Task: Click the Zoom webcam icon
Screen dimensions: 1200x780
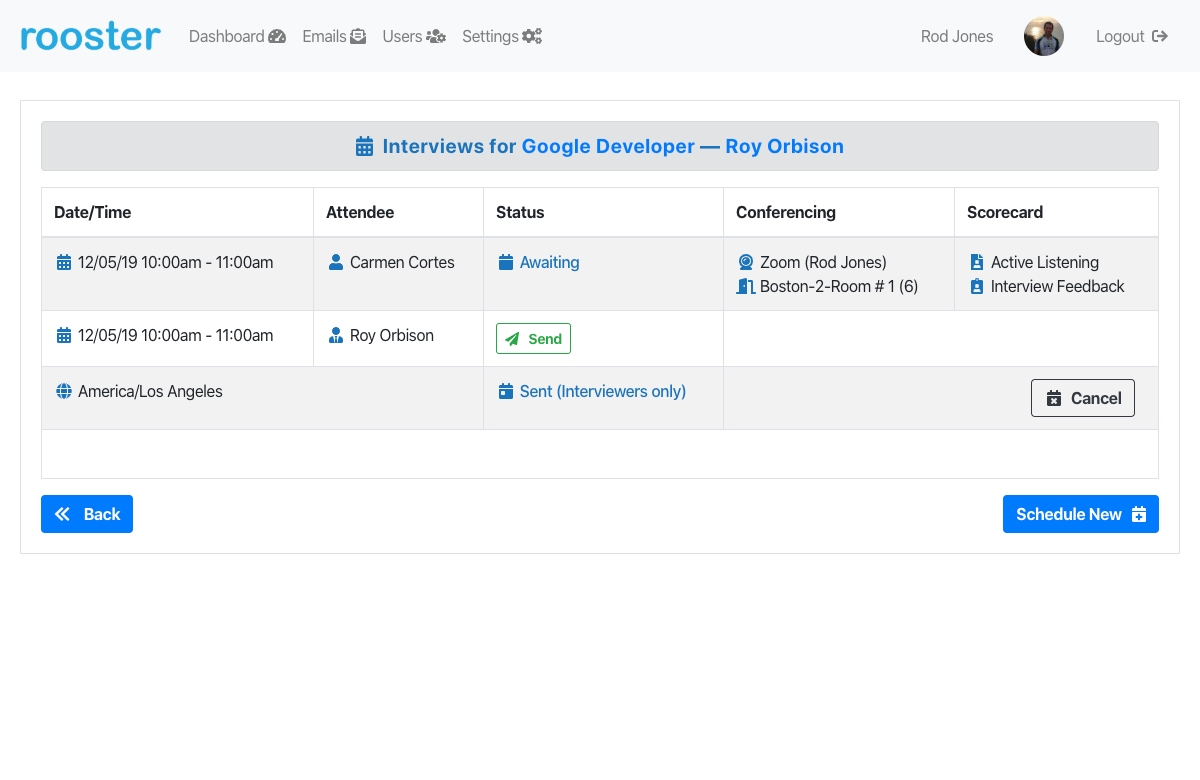Action: click(x=745, y=263)
